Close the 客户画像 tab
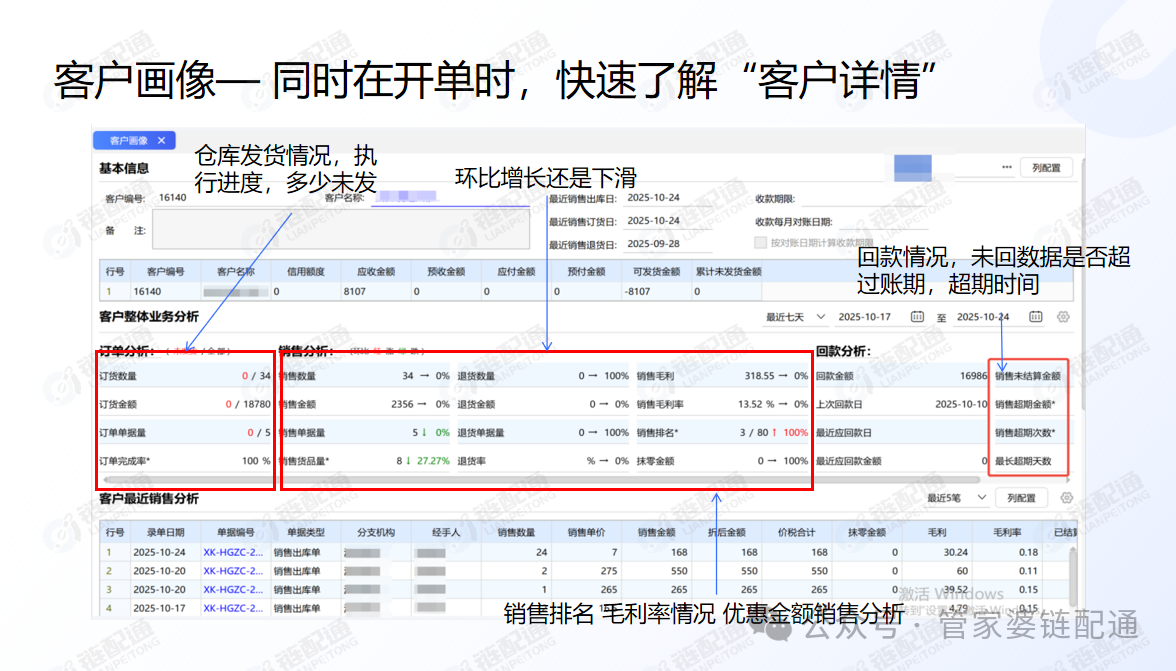 point(161,141)
